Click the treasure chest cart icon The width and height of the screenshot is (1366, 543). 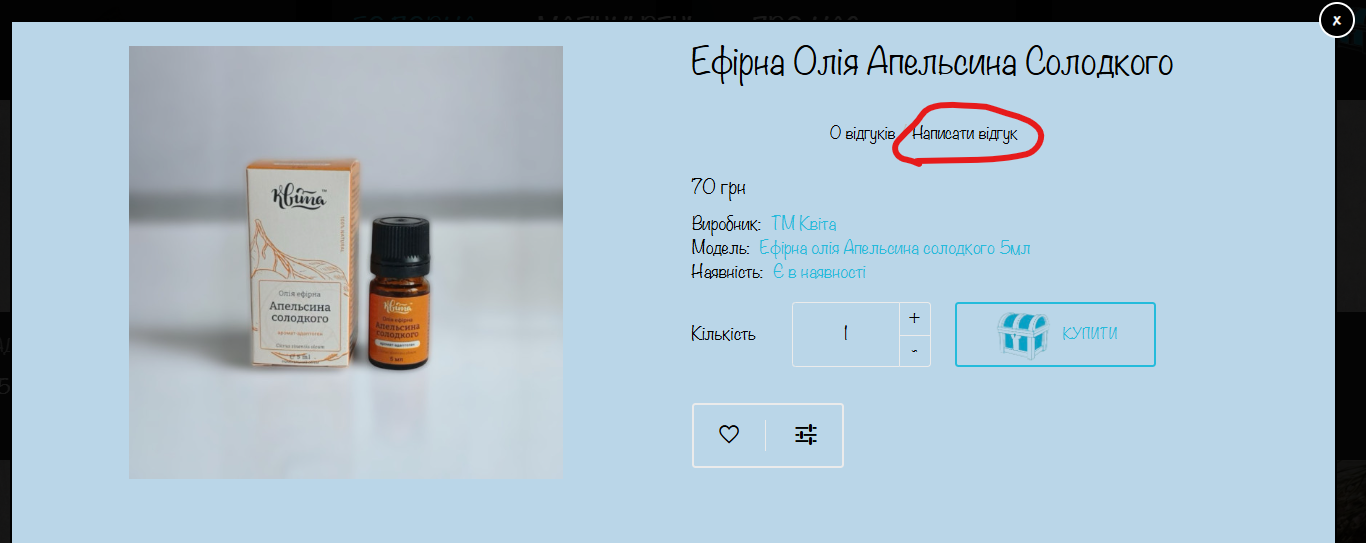[x=1022, y=334]
